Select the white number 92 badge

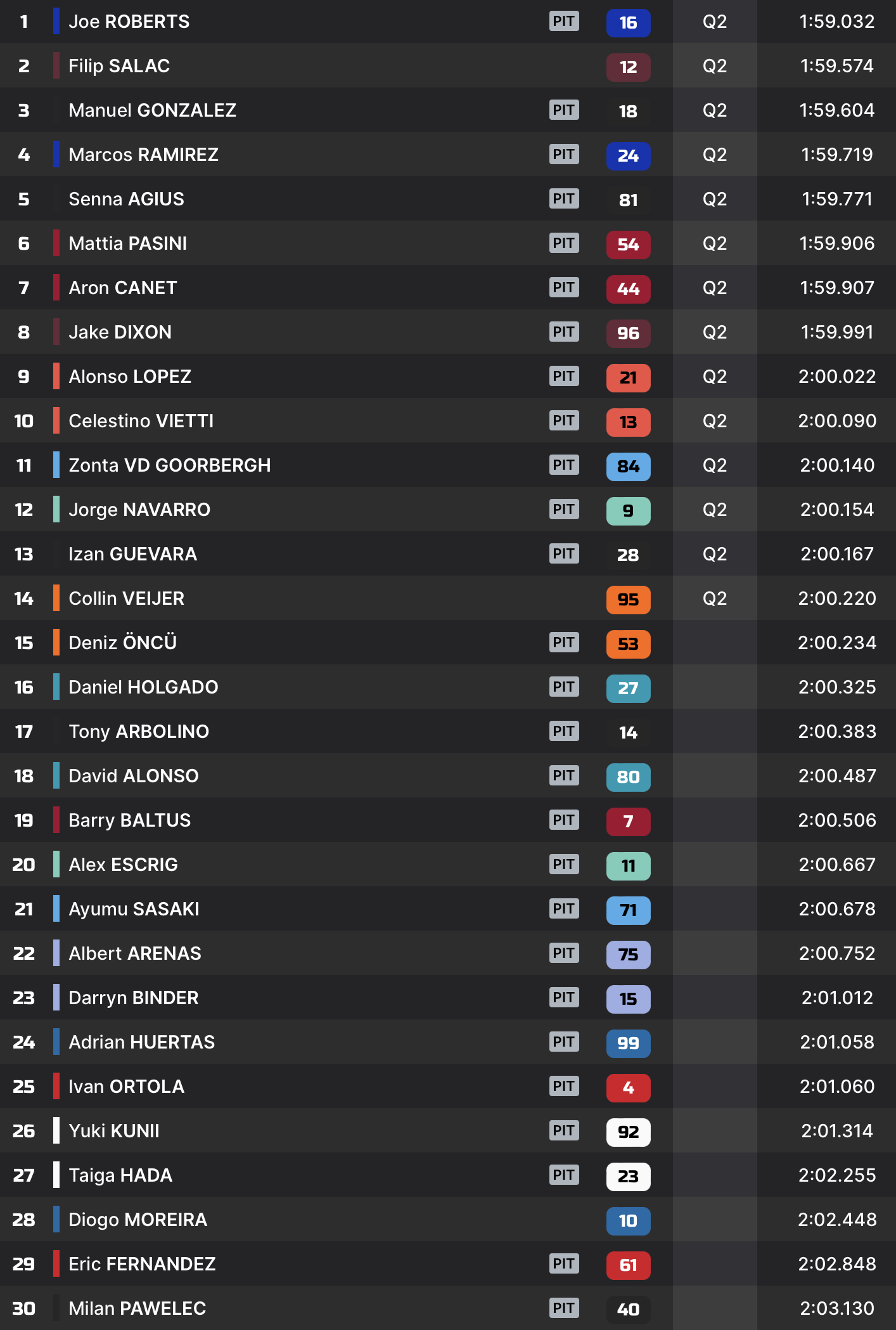[x=628, y=1132]
